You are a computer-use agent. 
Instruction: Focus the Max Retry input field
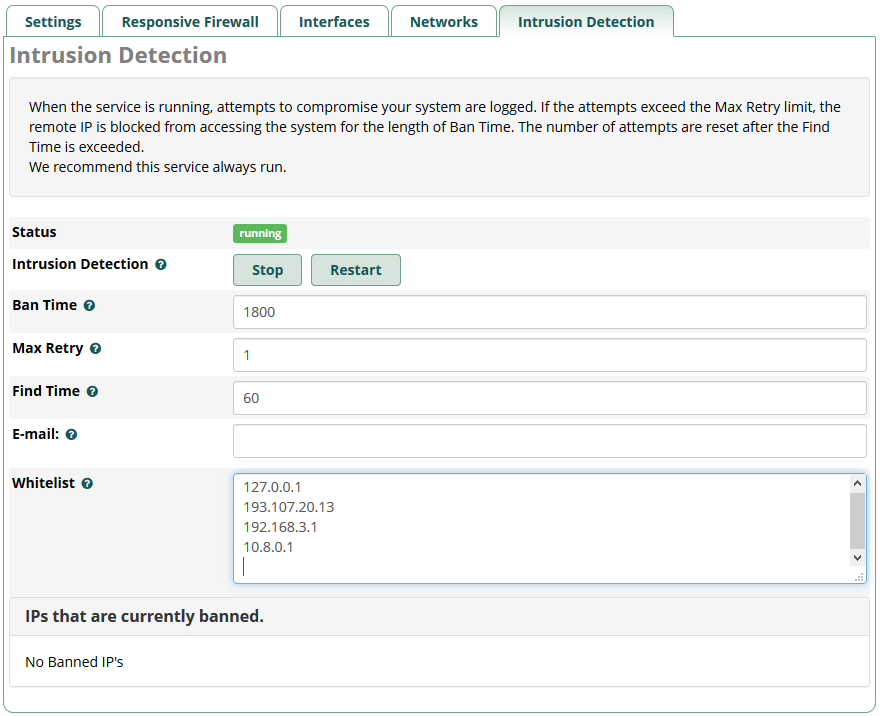coord(550,355)
